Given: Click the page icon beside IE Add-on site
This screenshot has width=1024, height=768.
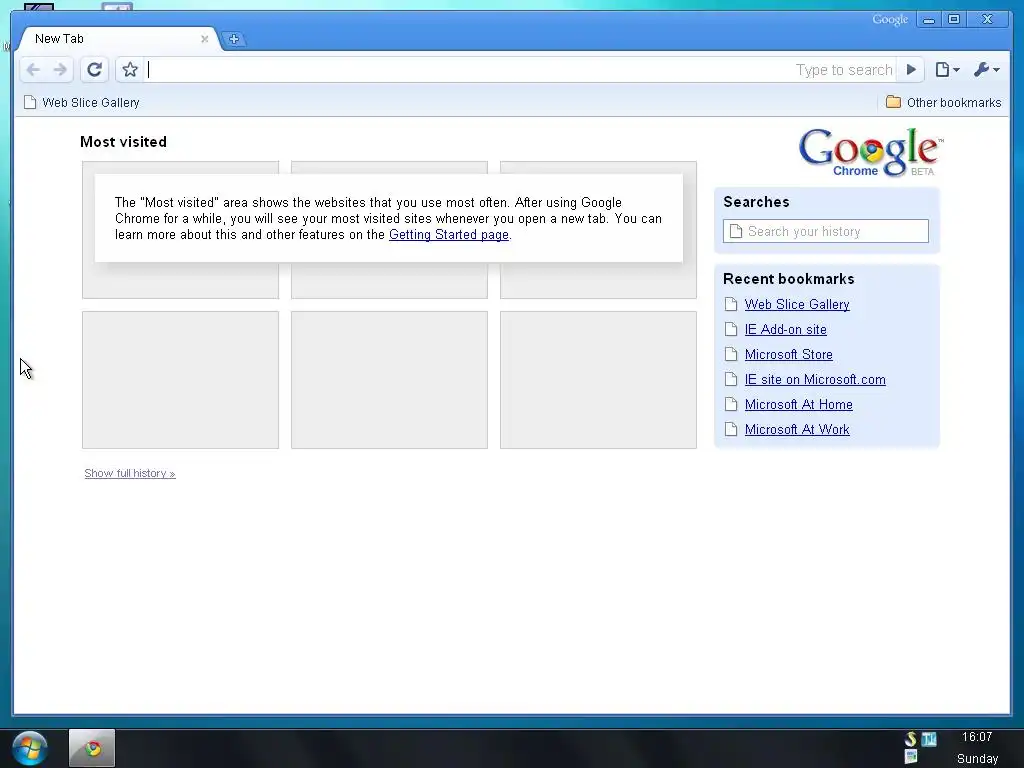Looking at the screenshot, I should click(731, 329).
